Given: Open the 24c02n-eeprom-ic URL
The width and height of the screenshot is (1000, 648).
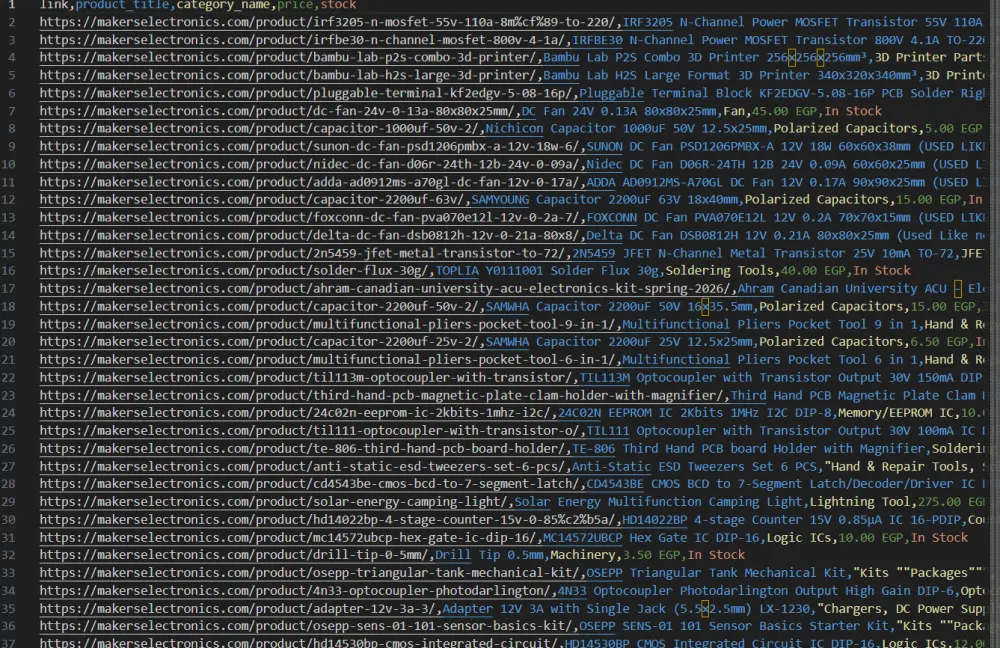Looking at the screenshot, I should click(297, 413).
